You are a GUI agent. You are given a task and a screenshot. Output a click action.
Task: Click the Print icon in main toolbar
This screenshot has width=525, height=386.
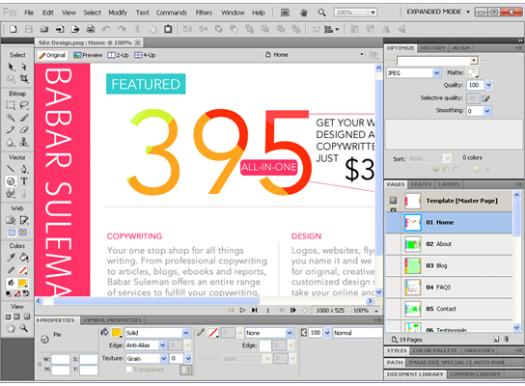pyautogui.click(x=90, y=29)
